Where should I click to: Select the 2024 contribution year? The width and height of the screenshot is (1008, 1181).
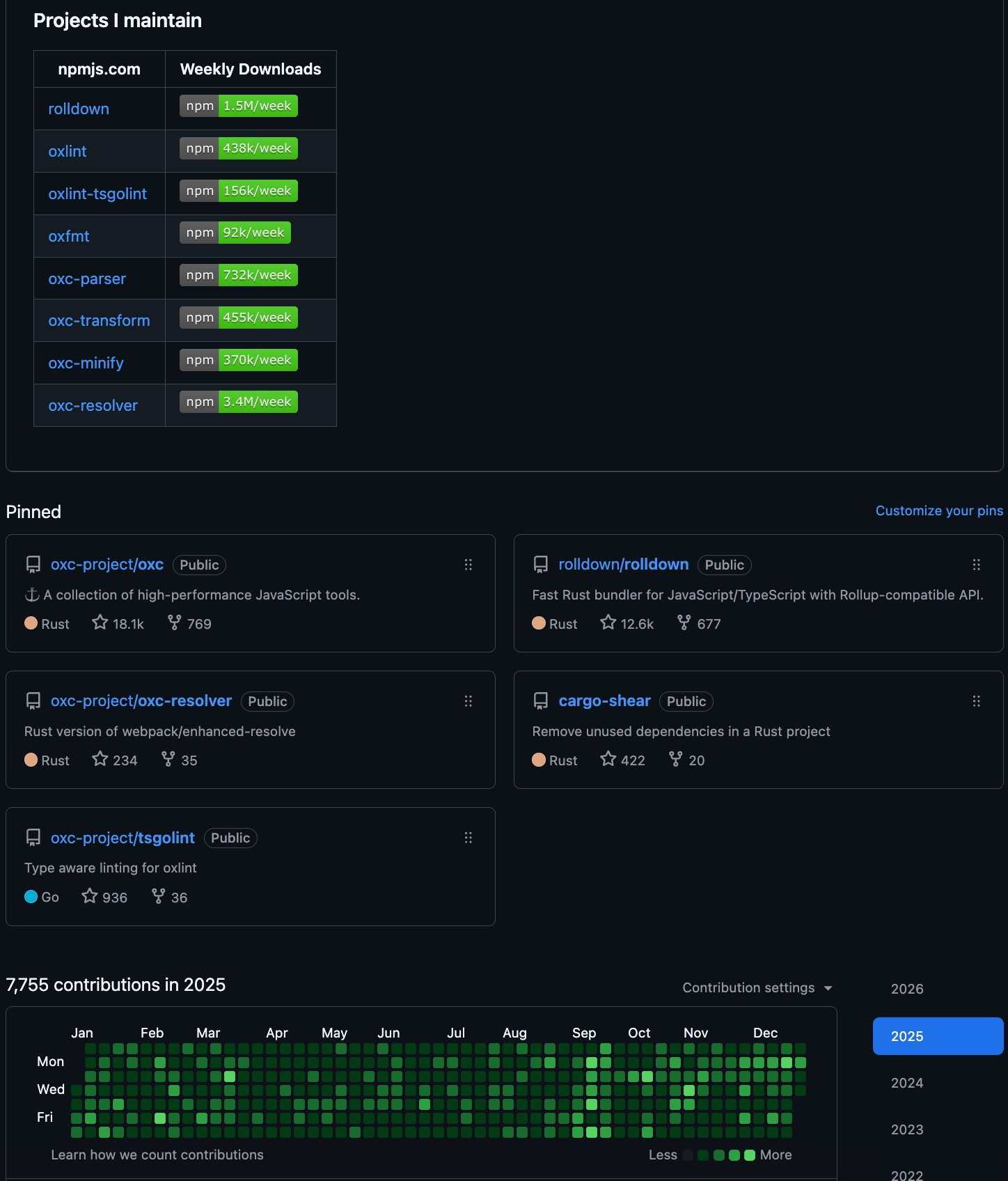coord(906,1083)
